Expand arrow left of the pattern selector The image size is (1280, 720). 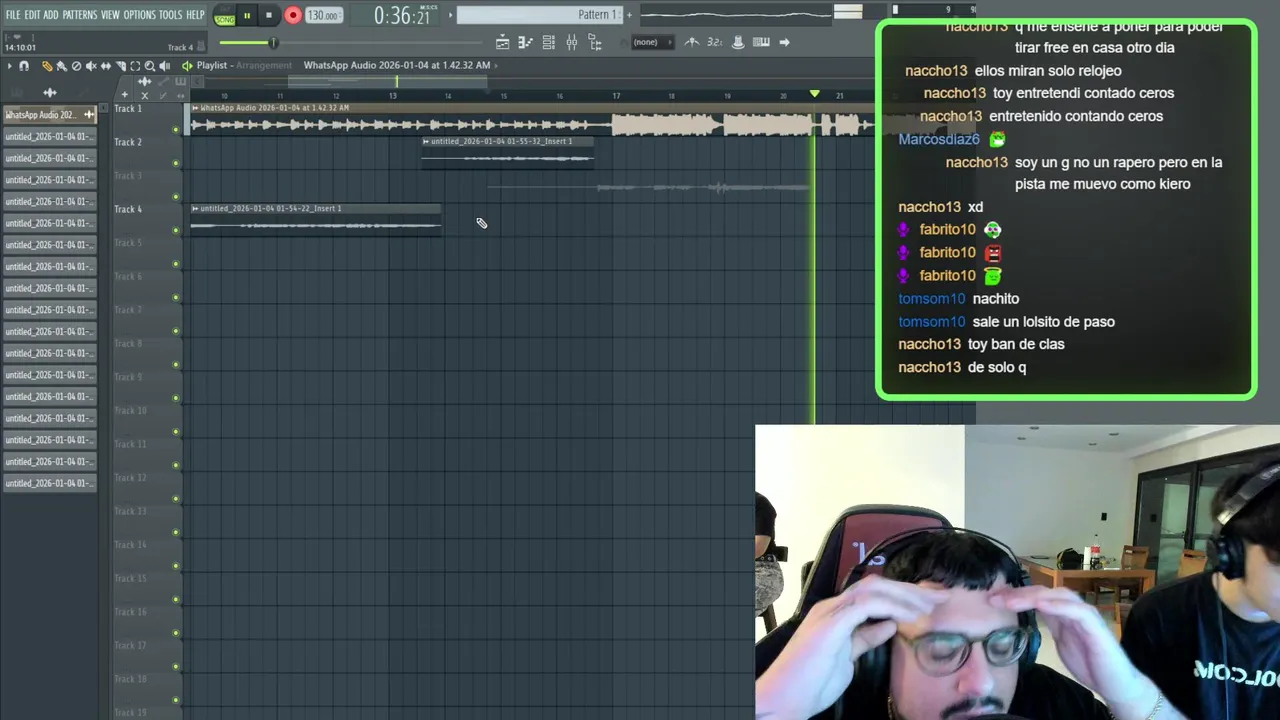pyautogui.click(x=450, y=15)
